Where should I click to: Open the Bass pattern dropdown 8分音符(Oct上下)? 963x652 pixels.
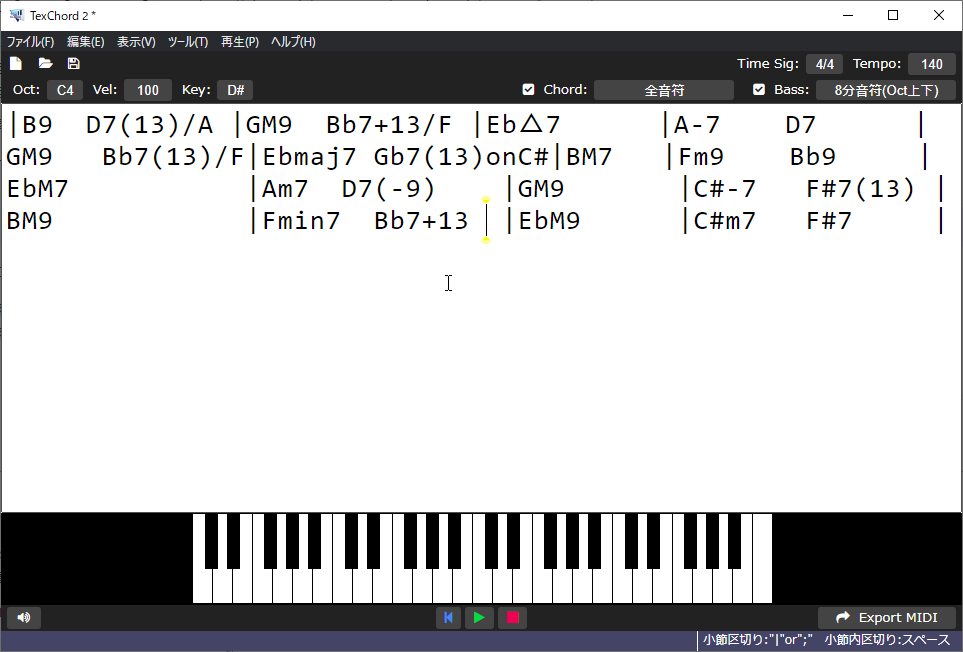click(x=886, y=90)
